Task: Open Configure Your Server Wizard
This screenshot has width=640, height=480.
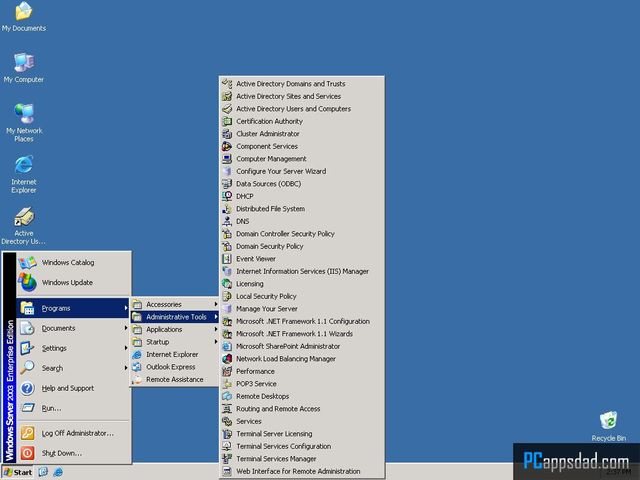Action: (302, 171)
